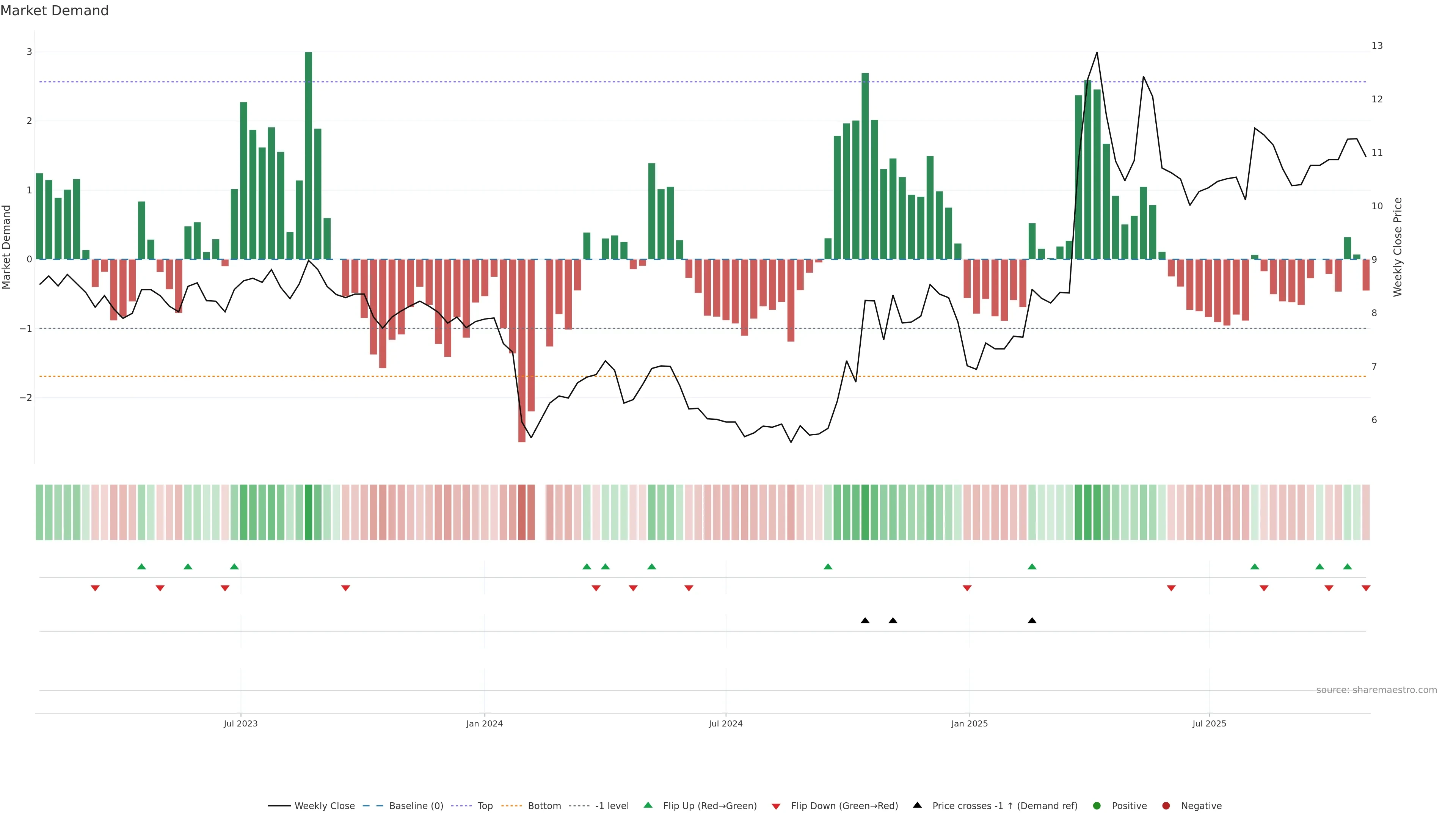1456x819 pixels.
Task: Toggle the -1 level legend entry
Action: pyautogui.click(x=612, y=805)
